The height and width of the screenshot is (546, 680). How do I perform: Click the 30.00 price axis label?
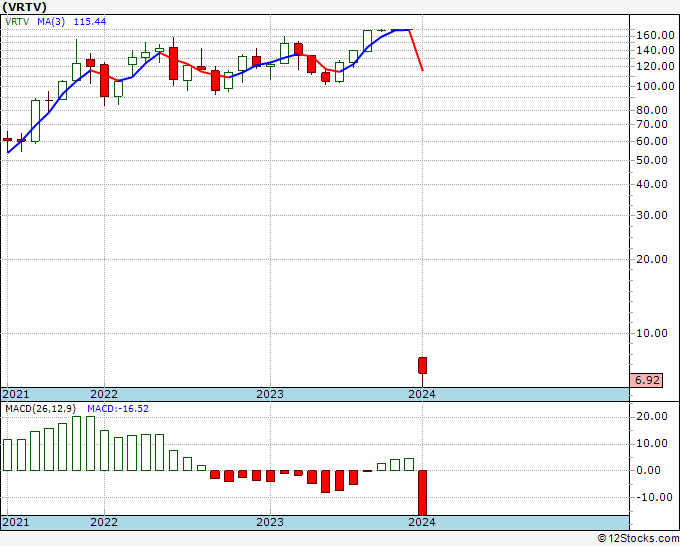pyautogui.click(x=652, y=215)
